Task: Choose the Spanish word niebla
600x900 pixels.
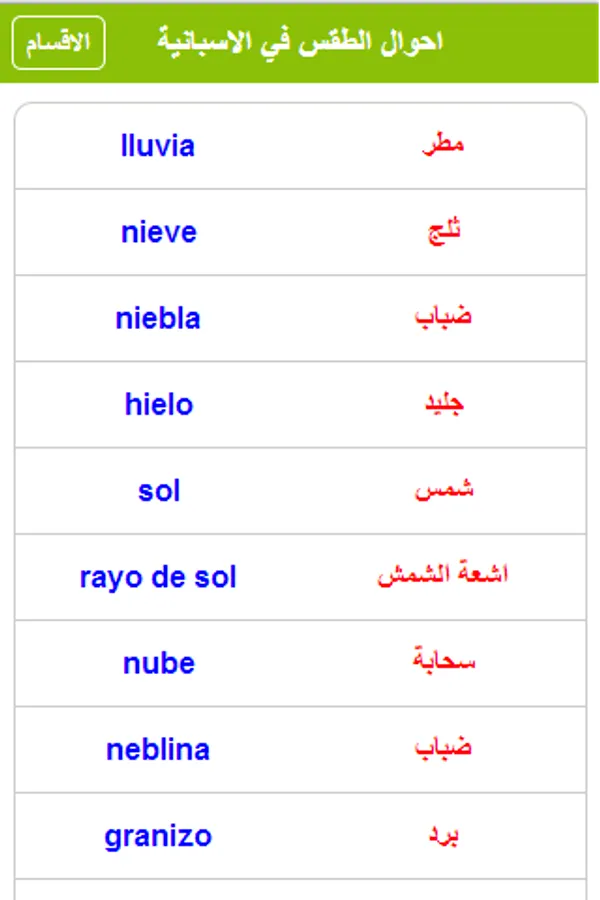Action: (x=158, y=318)
